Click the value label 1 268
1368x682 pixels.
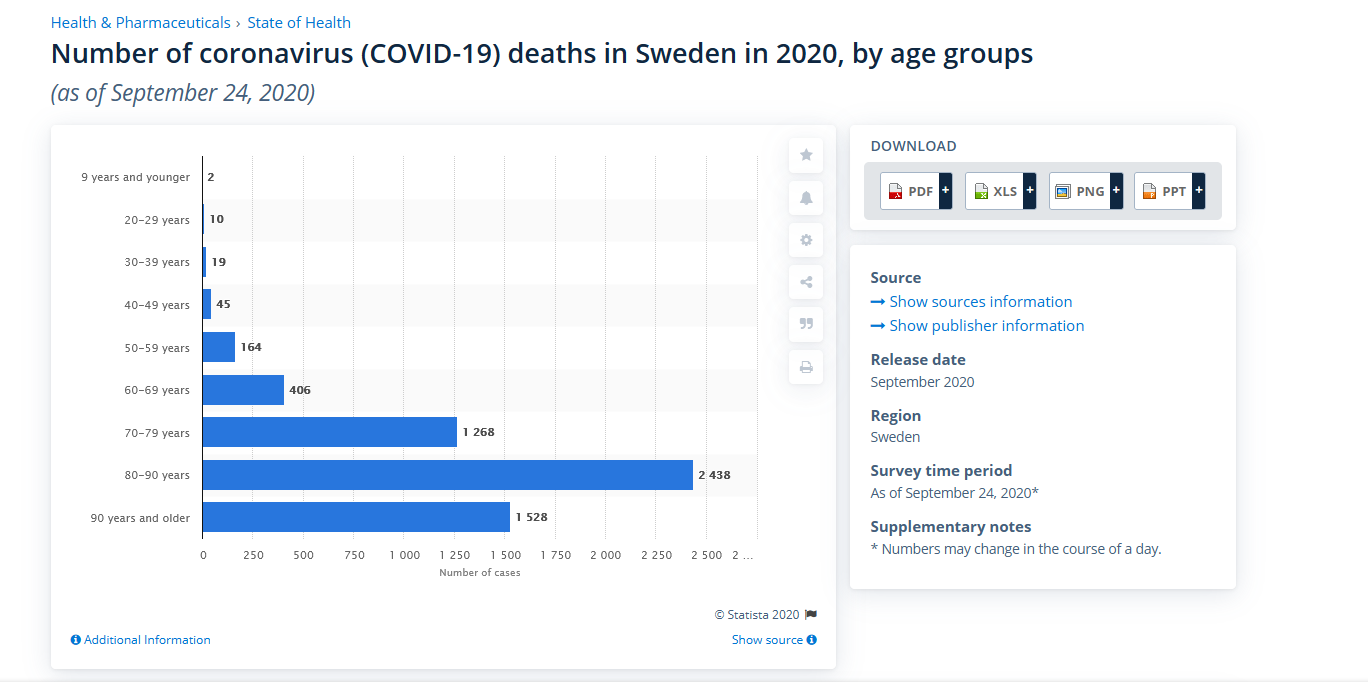coord(478,432)
